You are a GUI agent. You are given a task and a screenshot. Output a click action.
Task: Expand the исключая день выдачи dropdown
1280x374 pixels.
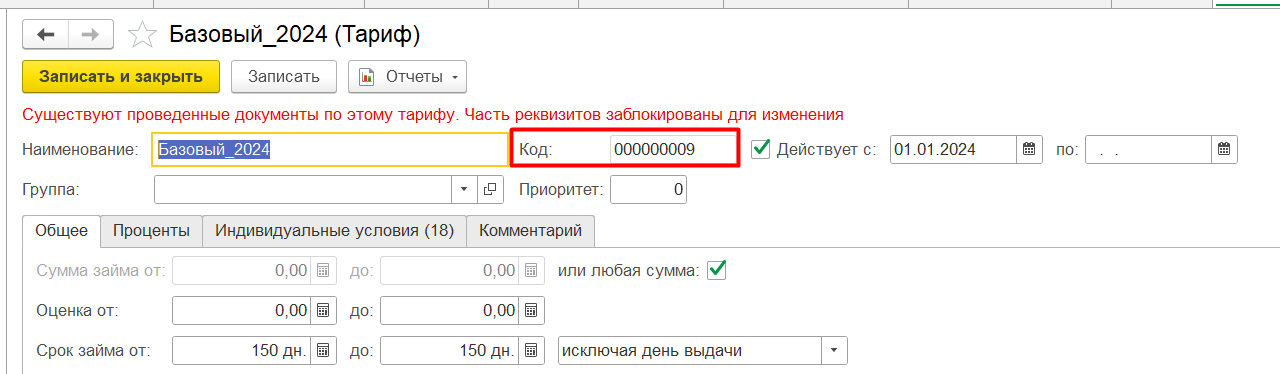(835, 350)
